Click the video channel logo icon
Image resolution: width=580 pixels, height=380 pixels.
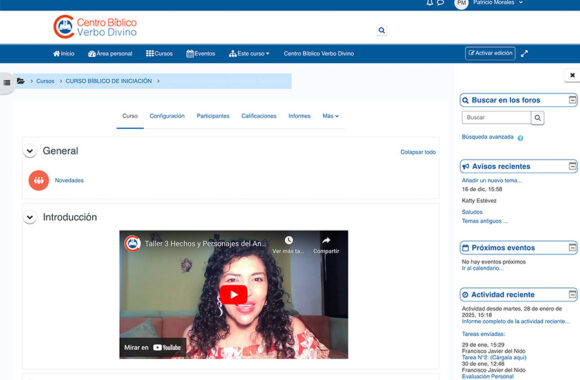(x=132, y=243)
